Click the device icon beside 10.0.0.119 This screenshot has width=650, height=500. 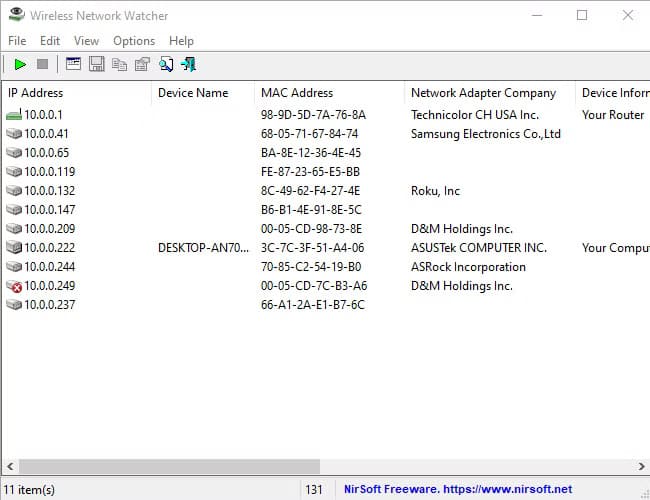tap(14, 172)
